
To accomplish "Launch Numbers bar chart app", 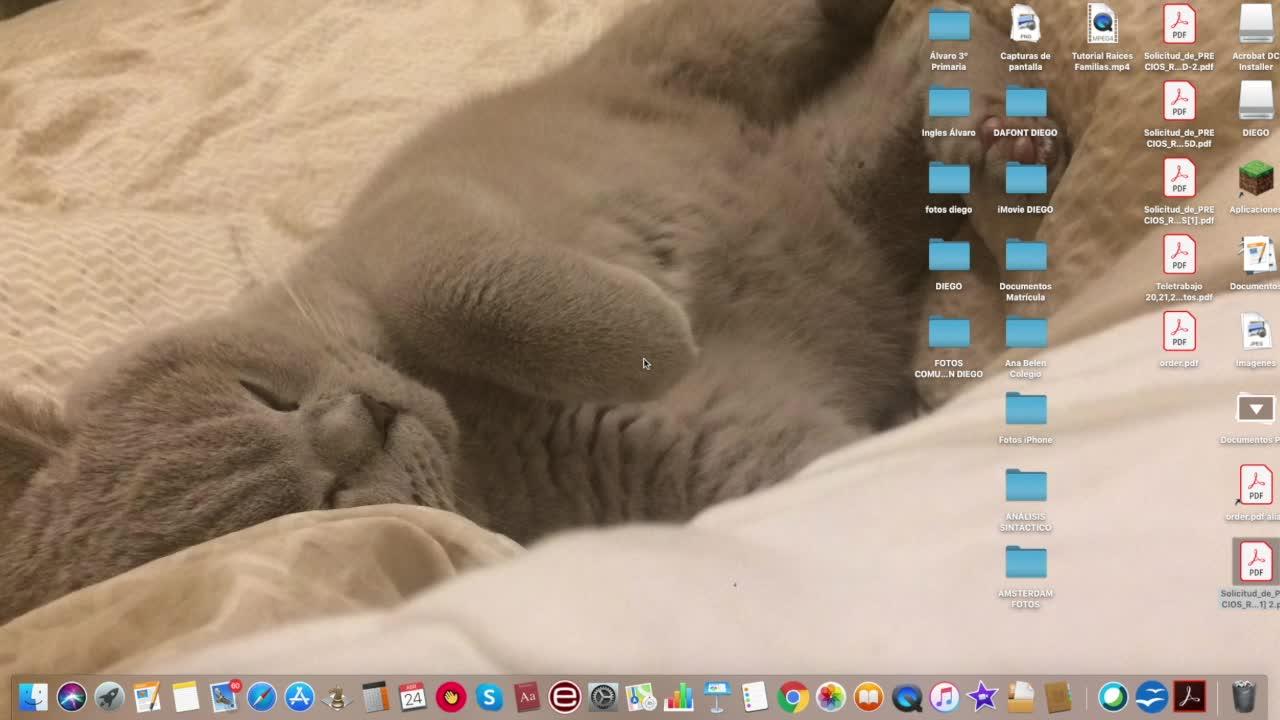I will coord(679,696).
